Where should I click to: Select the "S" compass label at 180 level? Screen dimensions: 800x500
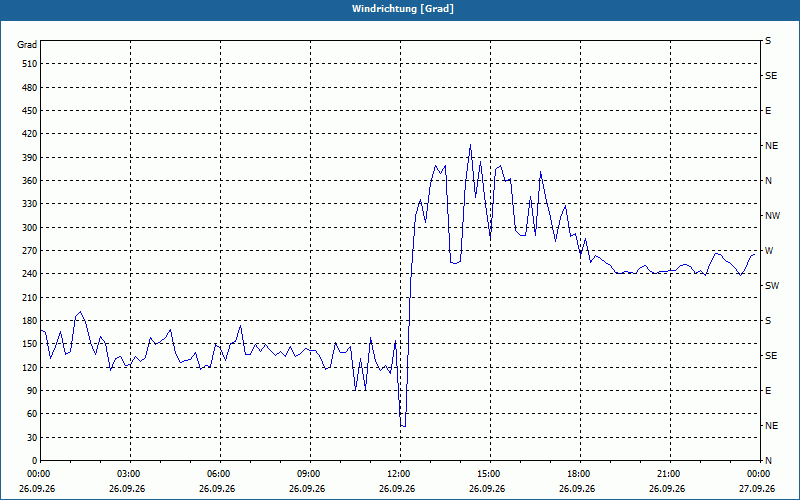(x=768, y=321)
